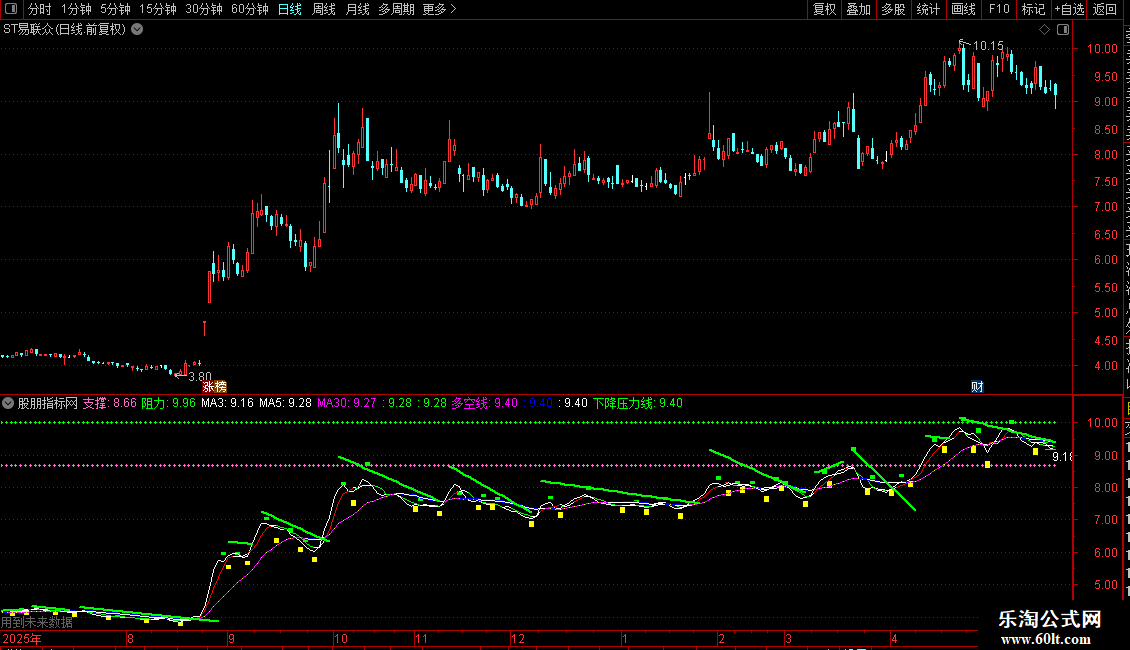Image resolution: width=1130 pixels, height=650 pixels.
Task: Open the 统计 statistics button
Action: (x=927, y=9)
